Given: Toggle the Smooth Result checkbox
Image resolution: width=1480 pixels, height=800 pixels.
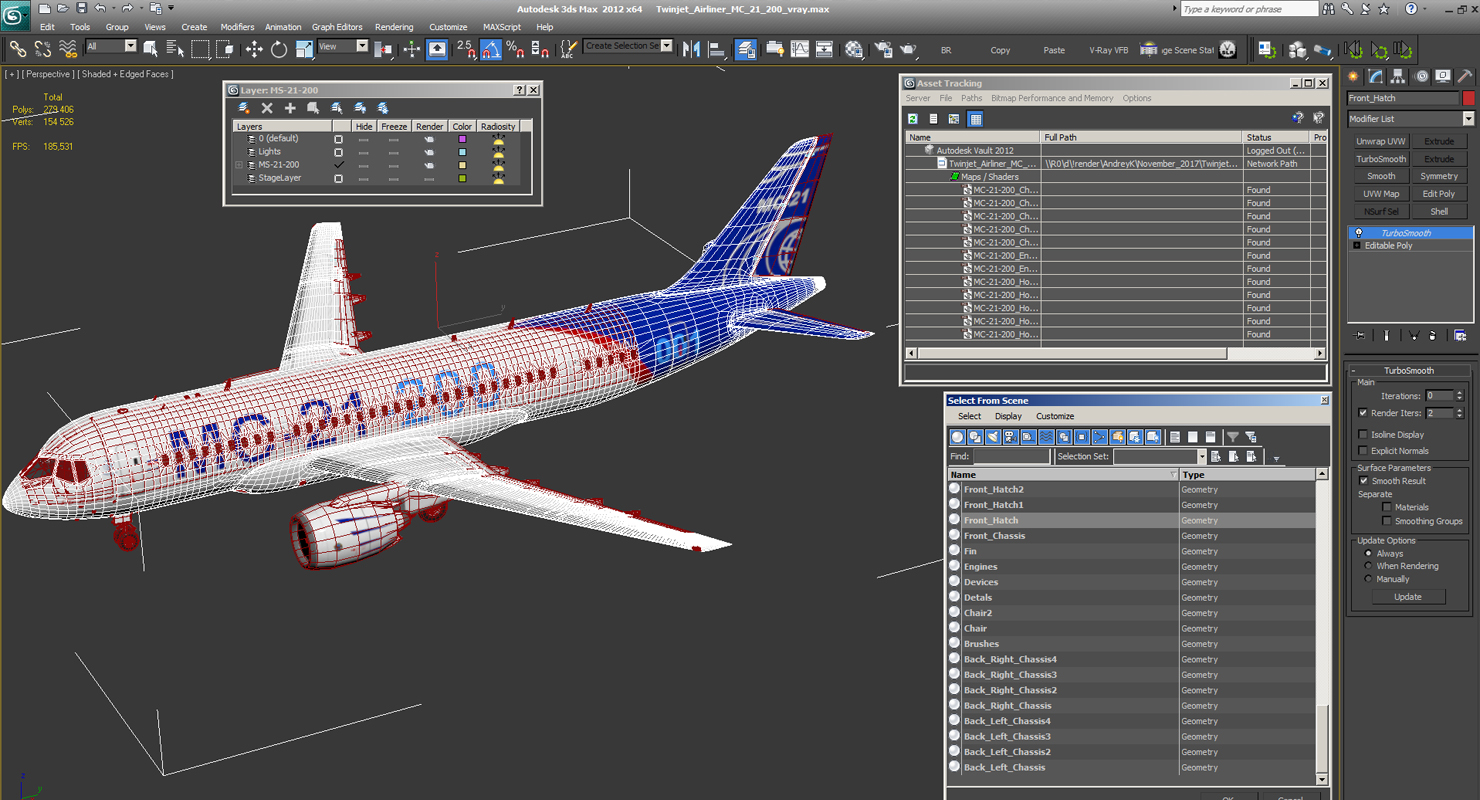Looking at the screenshot, I should (x=1363, y=481).
